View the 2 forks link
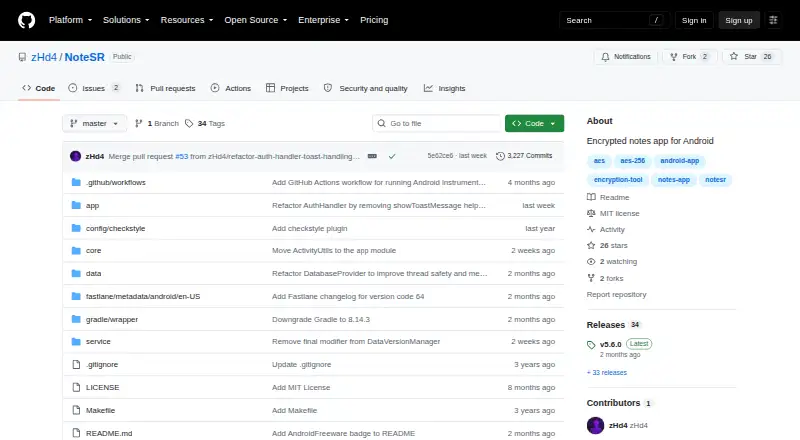The height and width of the screenshot is (440, 800). tap(605, 278)
